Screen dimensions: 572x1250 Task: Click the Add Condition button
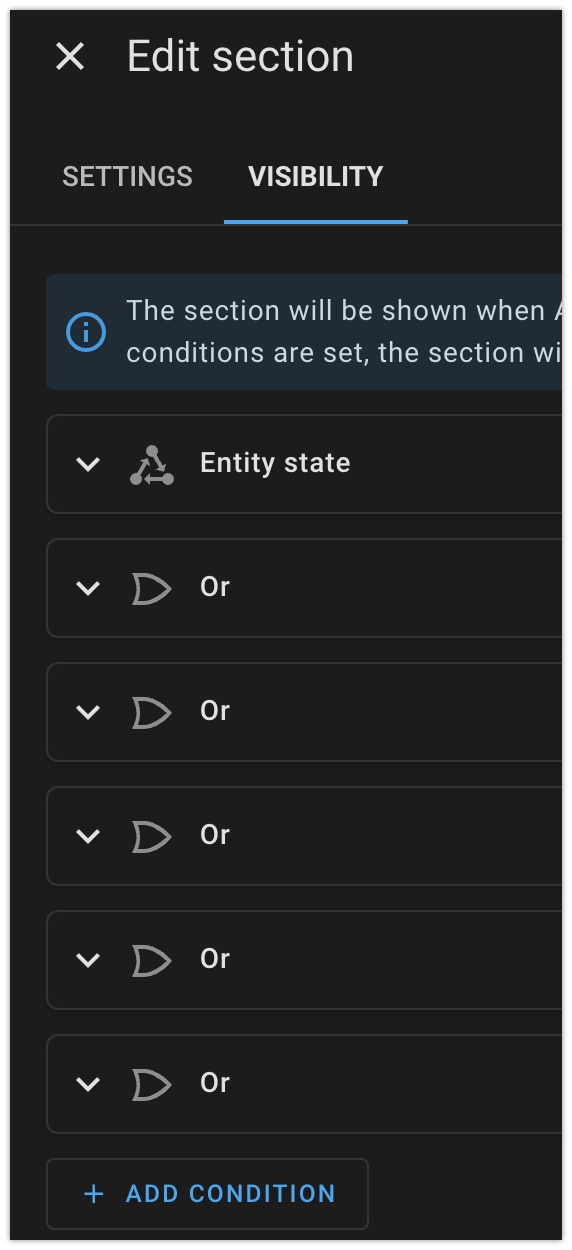point(208,1194)
